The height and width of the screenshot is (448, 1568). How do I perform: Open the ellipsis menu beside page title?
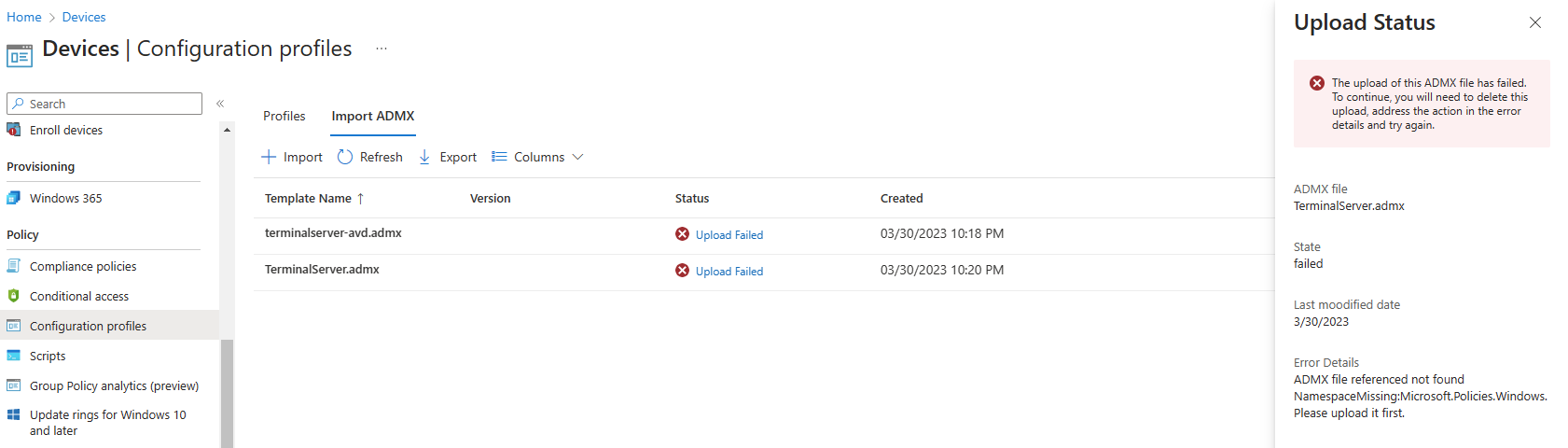382,49
